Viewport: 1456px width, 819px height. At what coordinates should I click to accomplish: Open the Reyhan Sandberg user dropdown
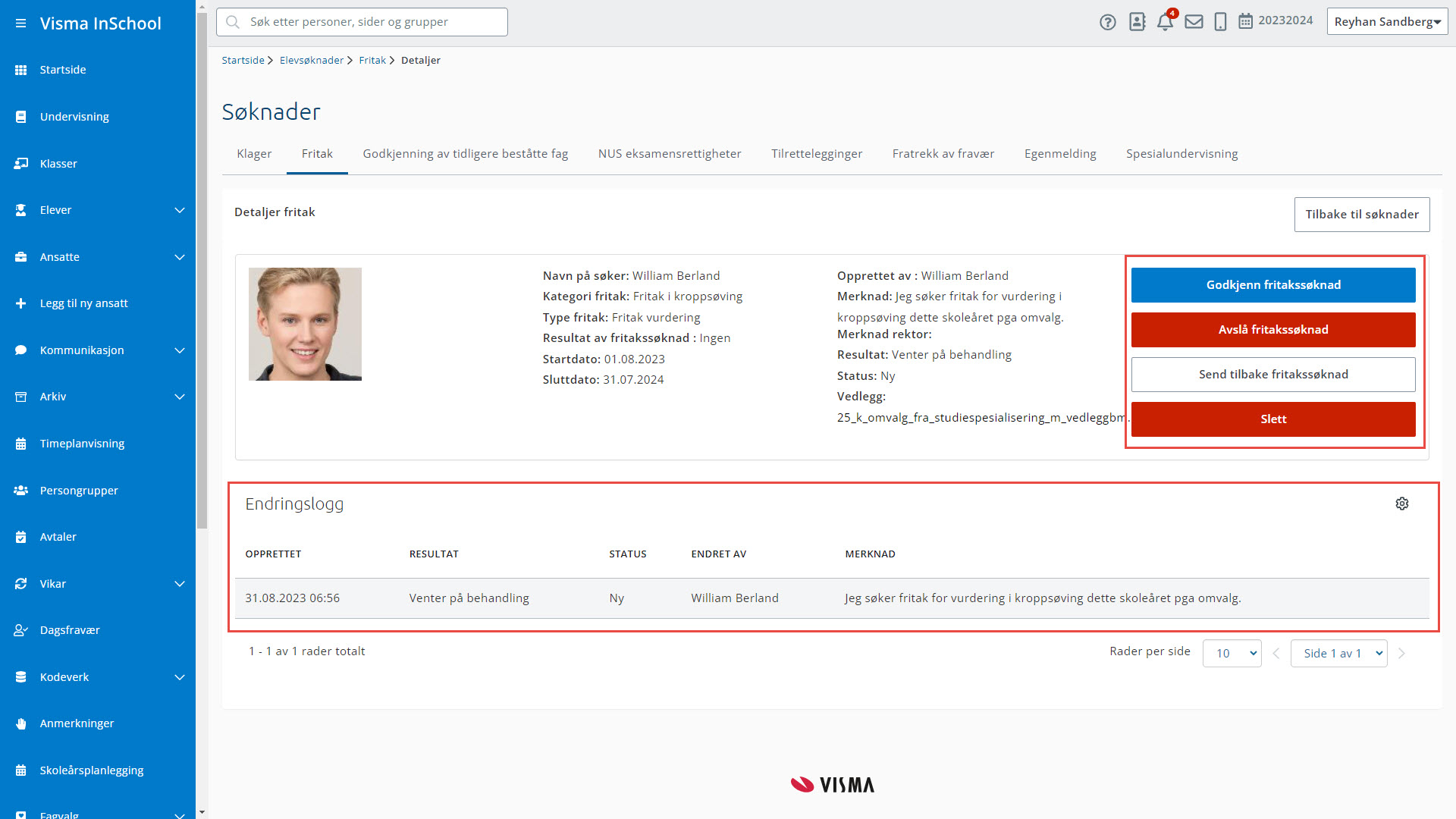pos(1387,22)
